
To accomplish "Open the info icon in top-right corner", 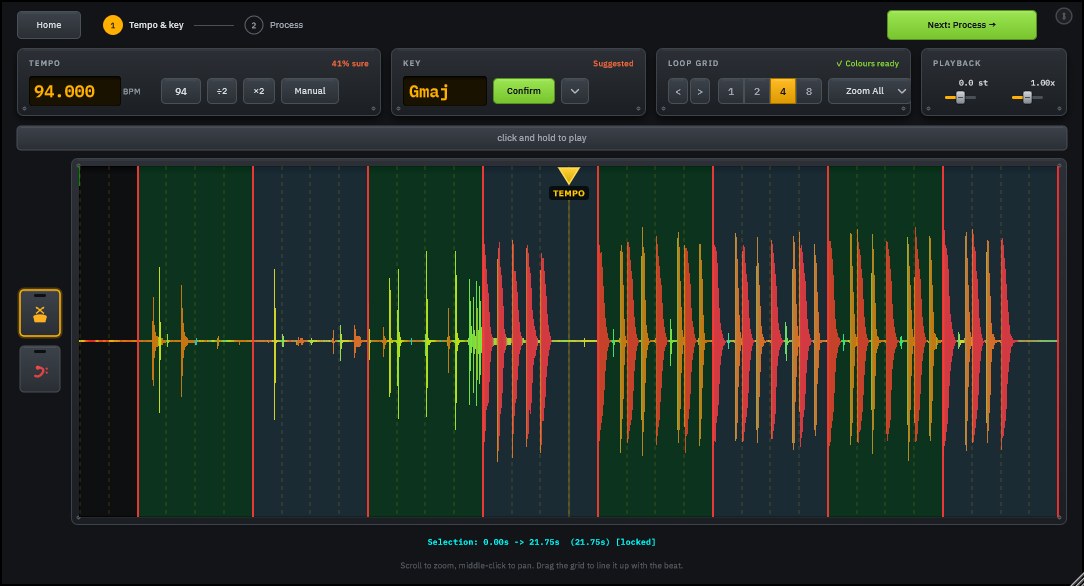I will (1063, 16).
